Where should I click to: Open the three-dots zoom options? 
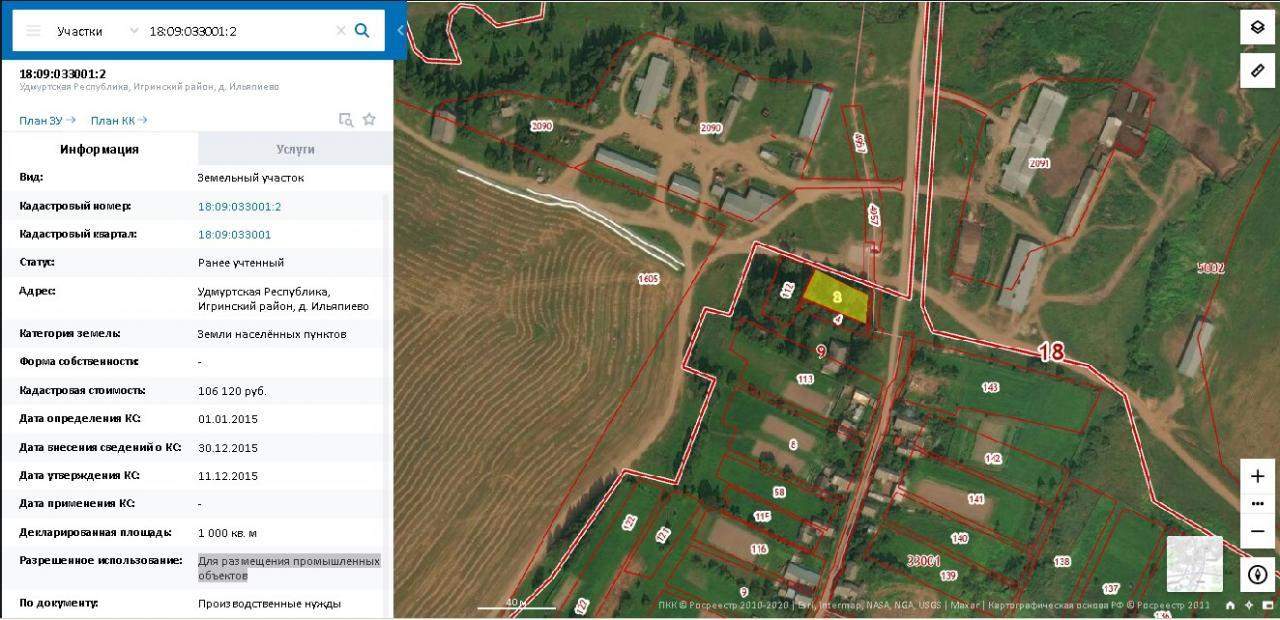(1257, 503)
